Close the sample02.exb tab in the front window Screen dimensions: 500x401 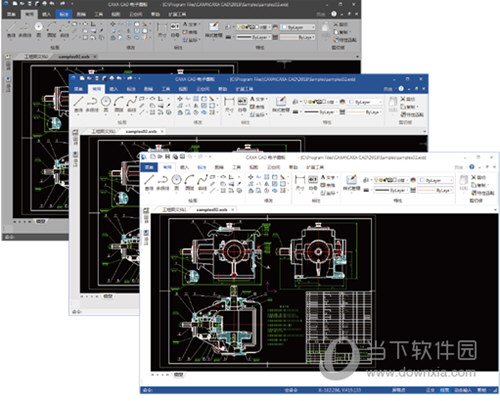[x=233, y=210]
